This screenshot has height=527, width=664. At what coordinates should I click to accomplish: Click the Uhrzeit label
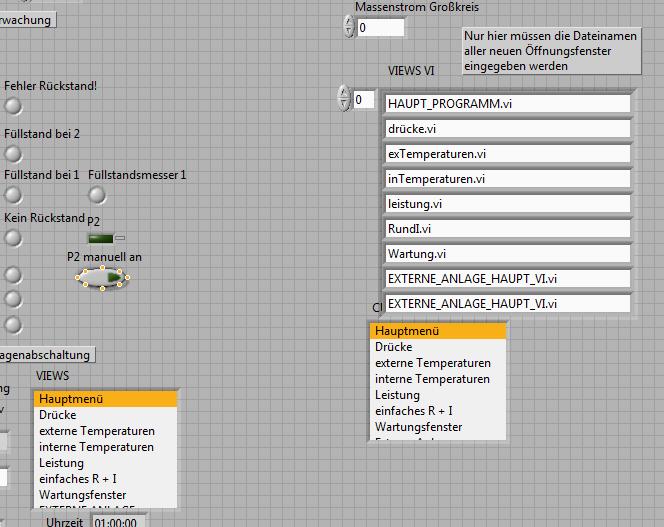click(x=65, y=522)
